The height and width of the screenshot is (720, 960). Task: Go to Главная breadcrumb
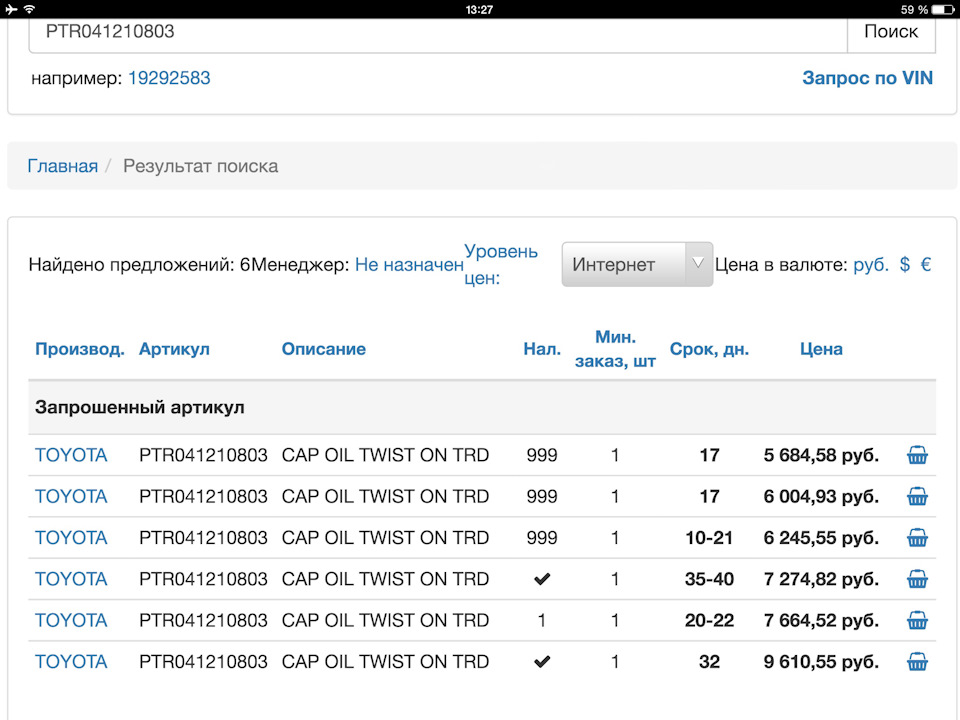(x=62, y=166)
